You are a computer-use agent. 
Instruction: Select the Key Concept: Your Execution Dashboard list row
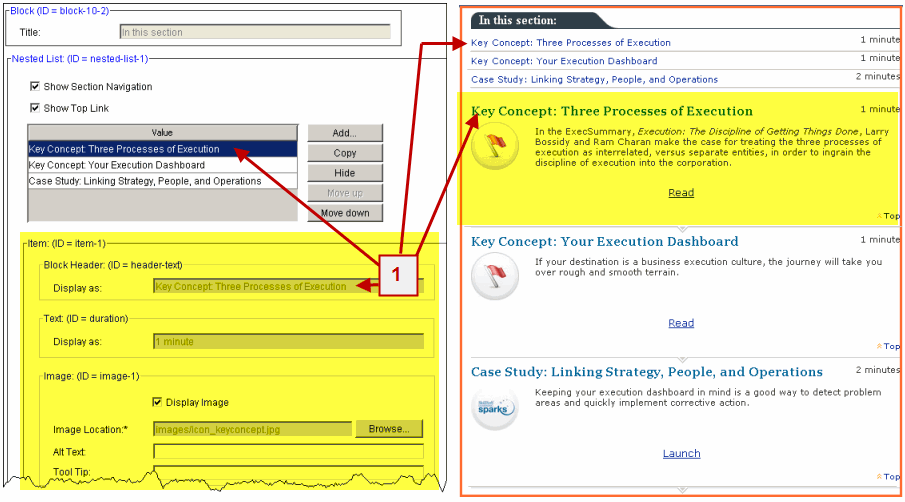click(162, 165)
